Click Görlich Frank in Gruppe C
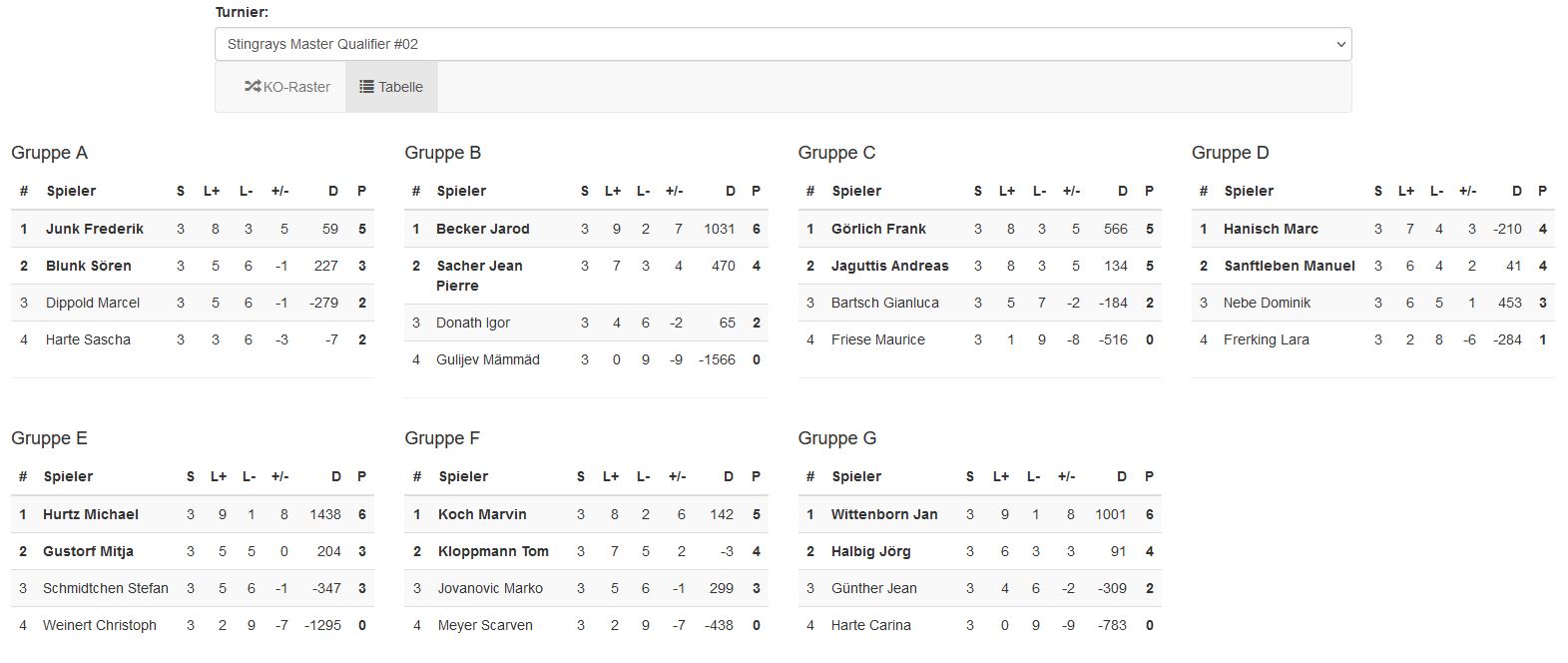Screen dimensions: 1568x663 pyautogui.click(x=878, y=229)
